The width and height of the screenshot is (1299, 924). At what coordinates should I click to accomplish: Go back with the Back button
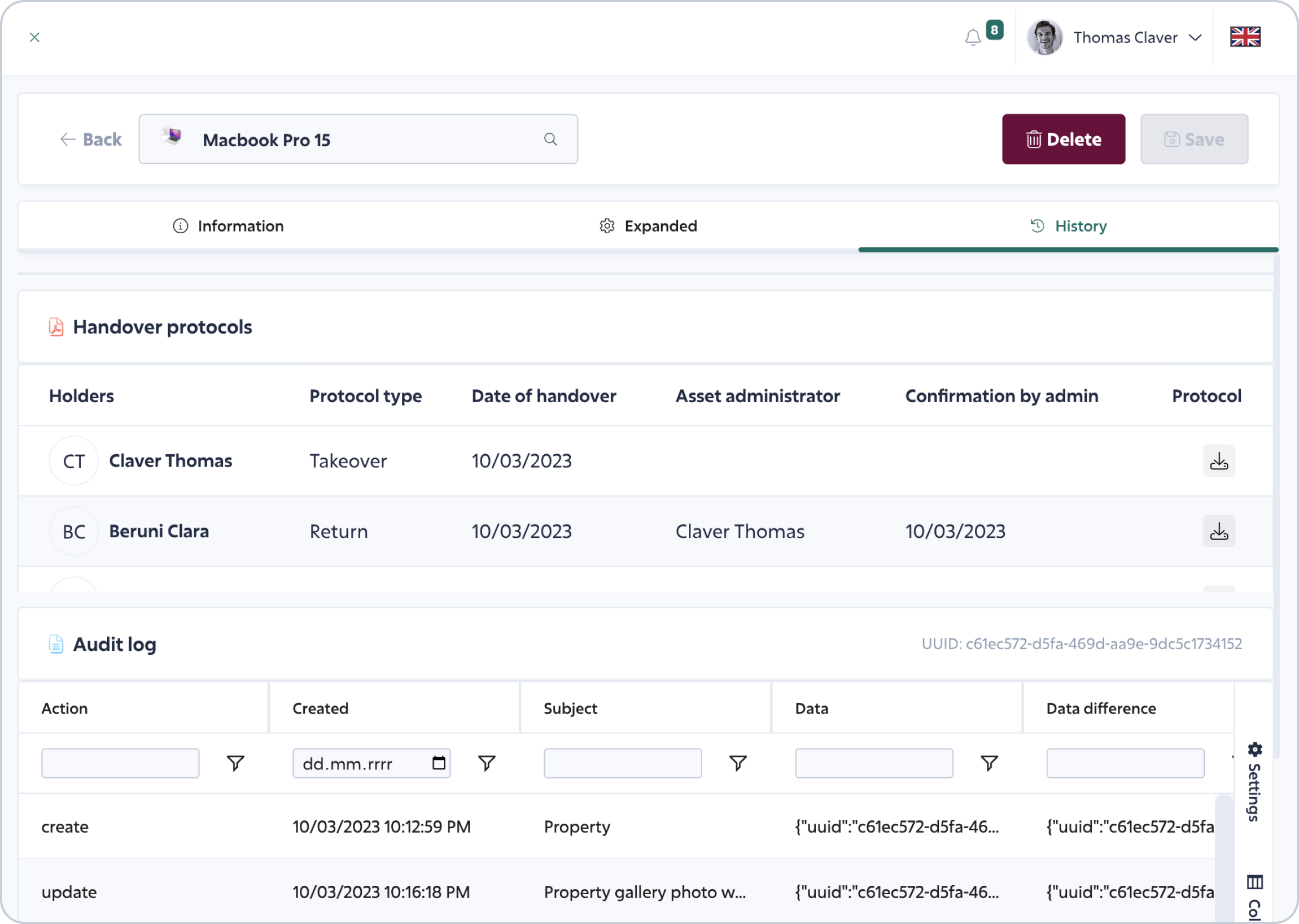pyautogui.click(x=91, y=140)
